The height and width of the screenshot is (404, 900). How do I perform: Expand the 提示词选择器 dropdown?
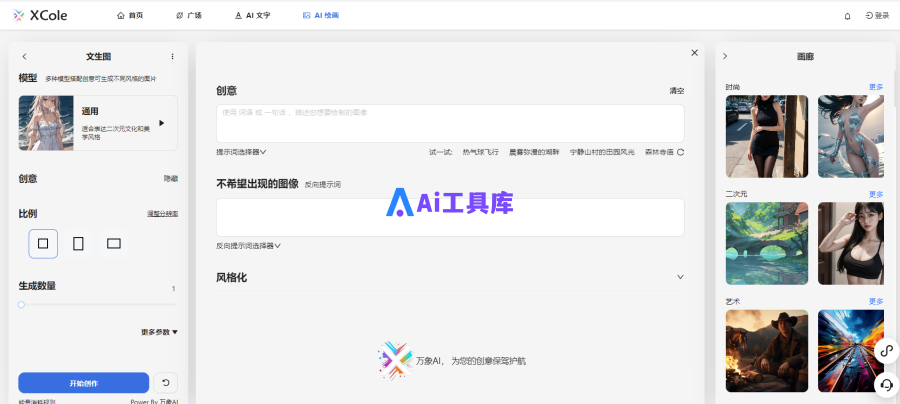241,152
